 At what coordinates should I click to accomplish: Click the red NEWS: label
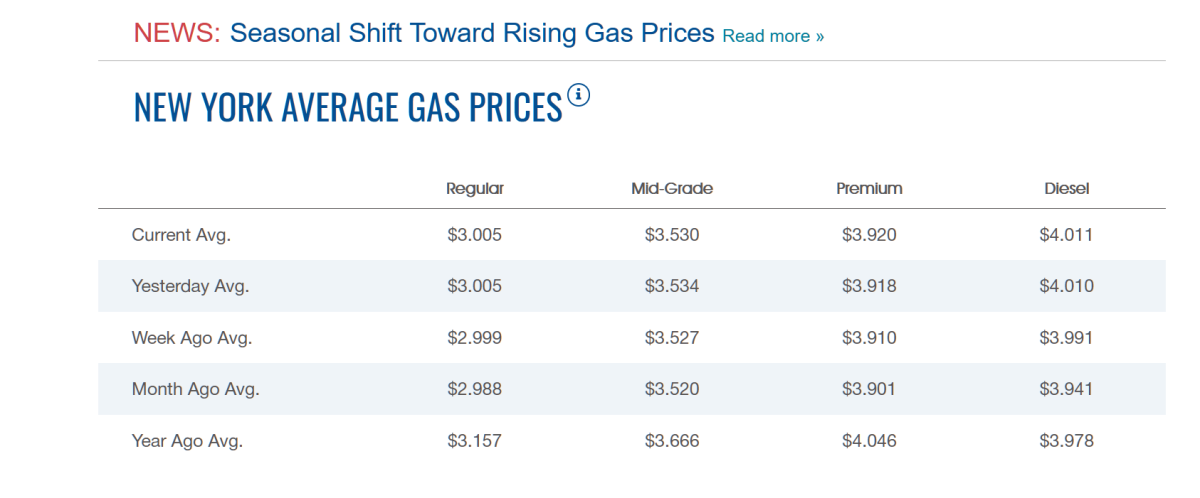pos(176,33)
